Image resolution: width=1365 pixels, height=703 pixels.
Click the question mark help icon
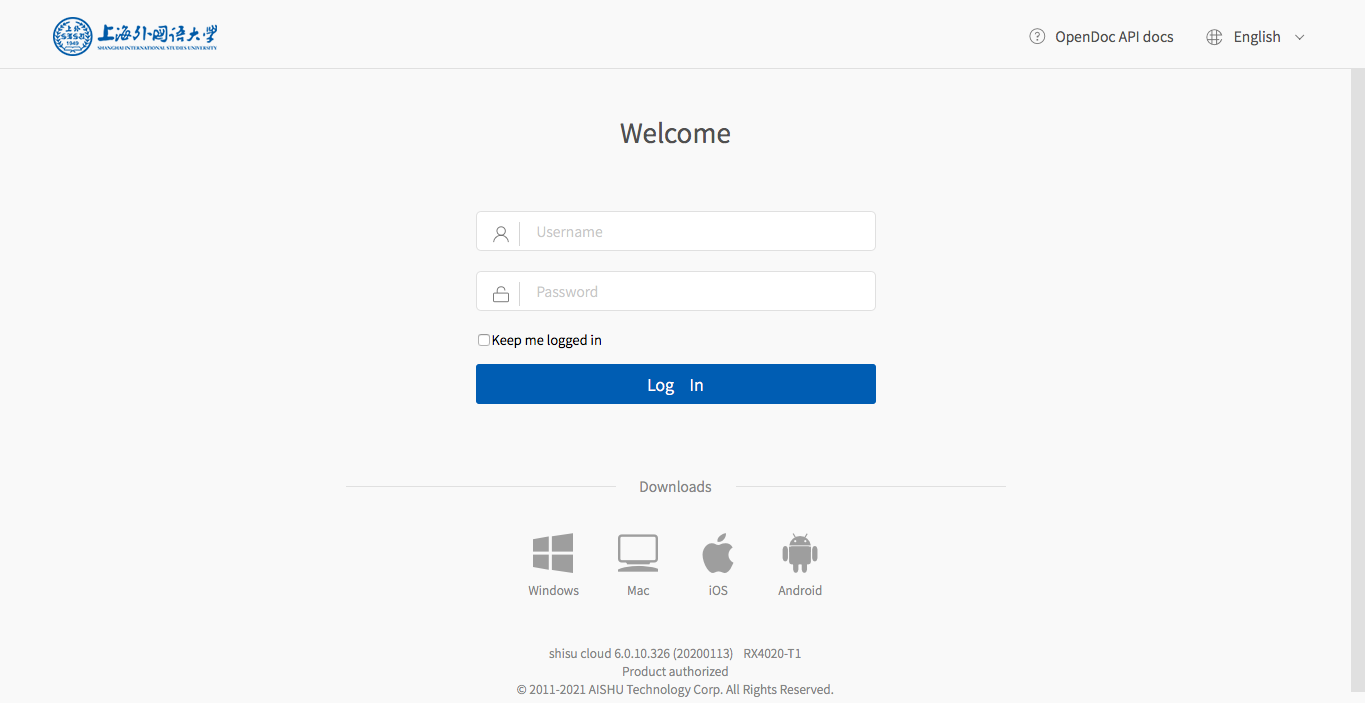[1037, 37]
